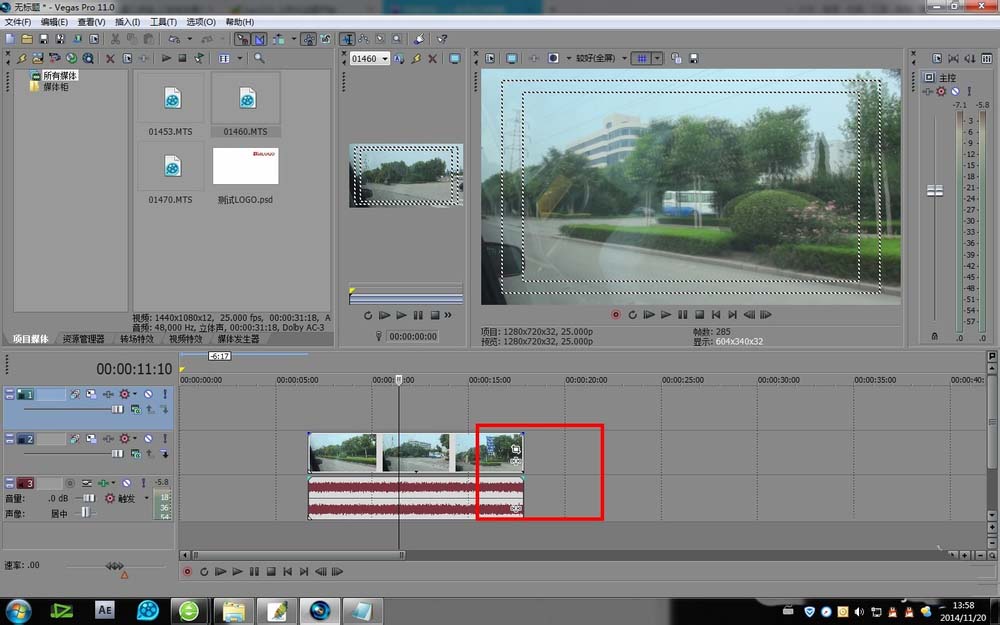The image size is (1000, 625).
Task: Open the views dropdown arrow in Project Media
Action: point(240,58)
